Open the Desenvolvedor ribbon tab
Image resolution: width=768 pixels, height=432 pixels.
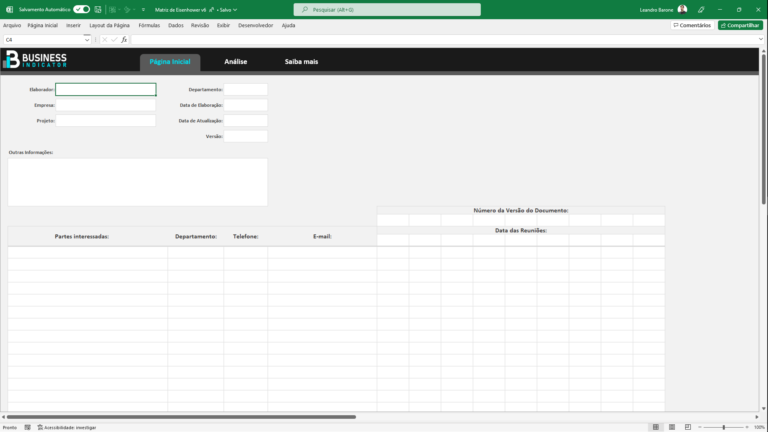click(x=255, y=25)
